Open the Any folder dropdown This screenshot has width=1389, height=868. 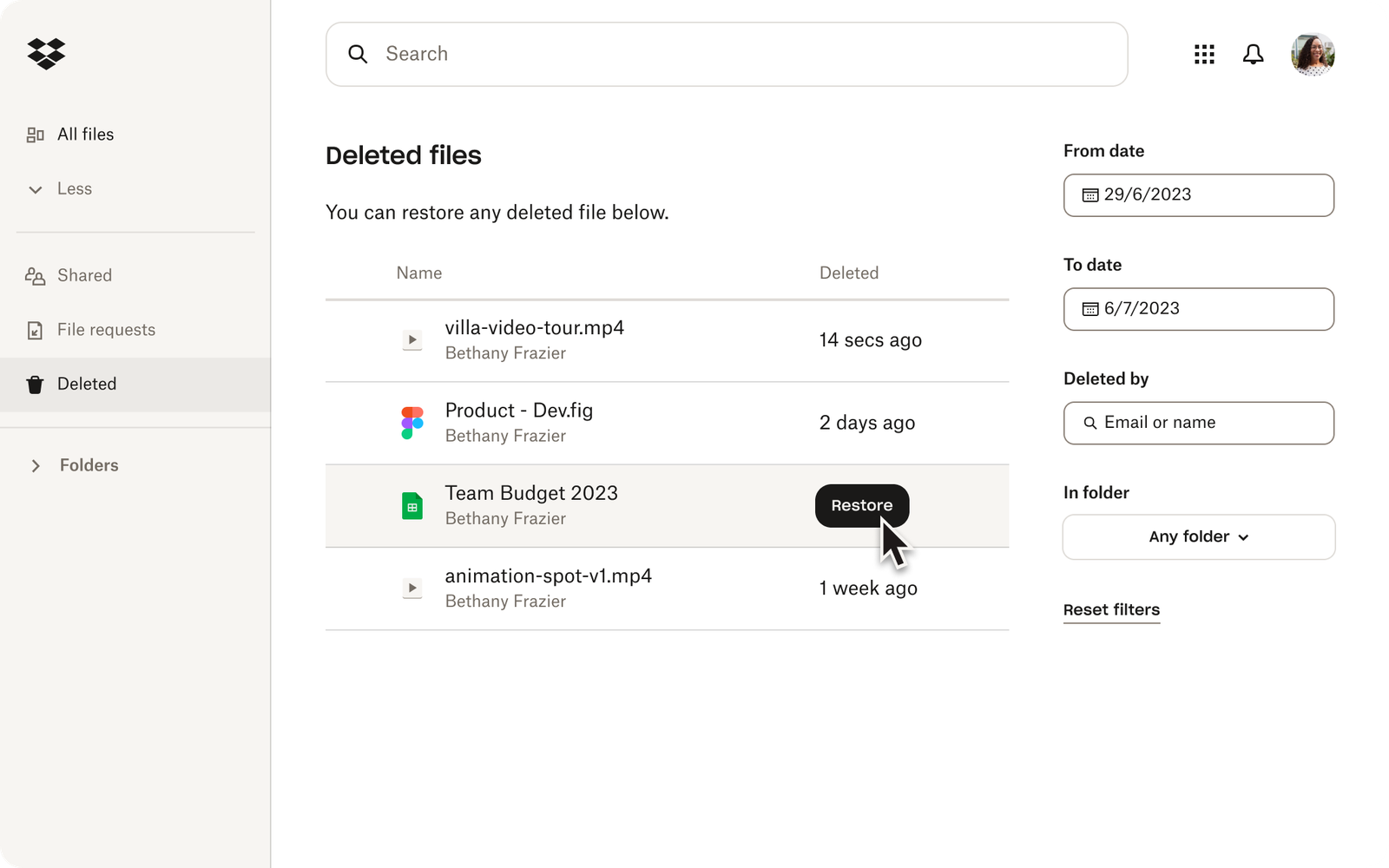coord(1198,536)
